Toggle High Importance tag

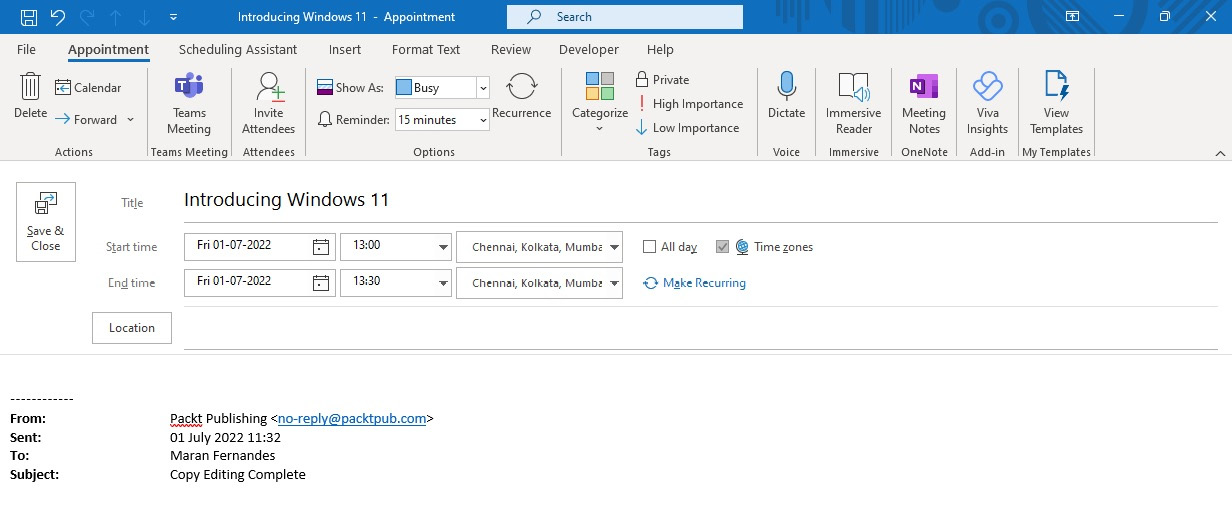[690, 104]
